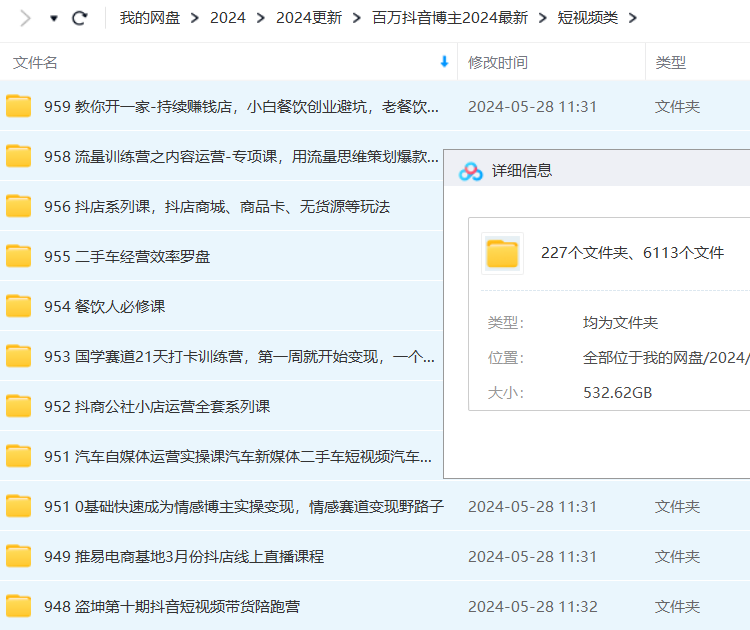Click the Baidu Netdisk logo in 详细信息 dialog
The width and height of the screenshot is (750, 630).
[471, 171]
